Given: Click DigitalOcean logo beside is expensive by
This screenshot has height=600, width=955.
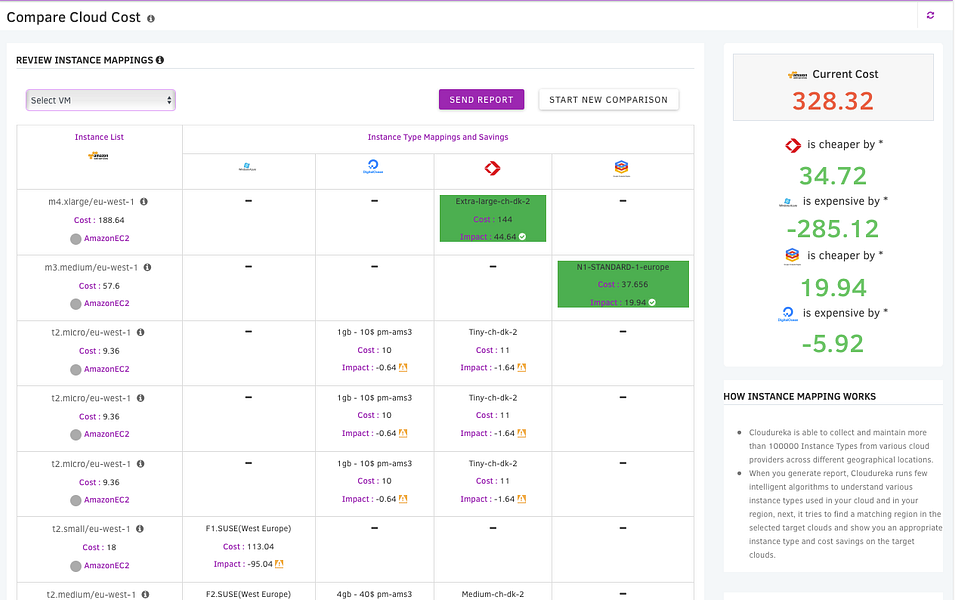Looking at the screenshot, I should click(788, 314).
